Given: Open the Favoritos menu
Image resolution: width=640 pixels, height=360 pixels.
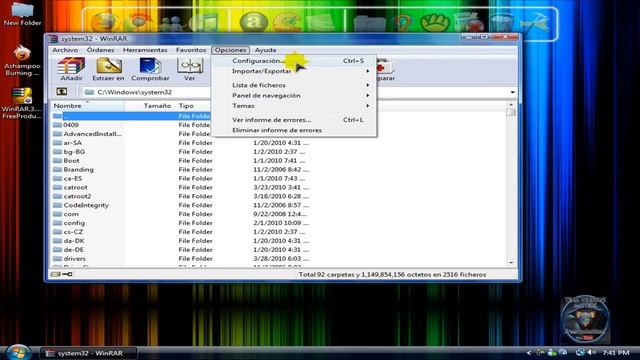Looking at the screenshot, I should pos(191,50).
